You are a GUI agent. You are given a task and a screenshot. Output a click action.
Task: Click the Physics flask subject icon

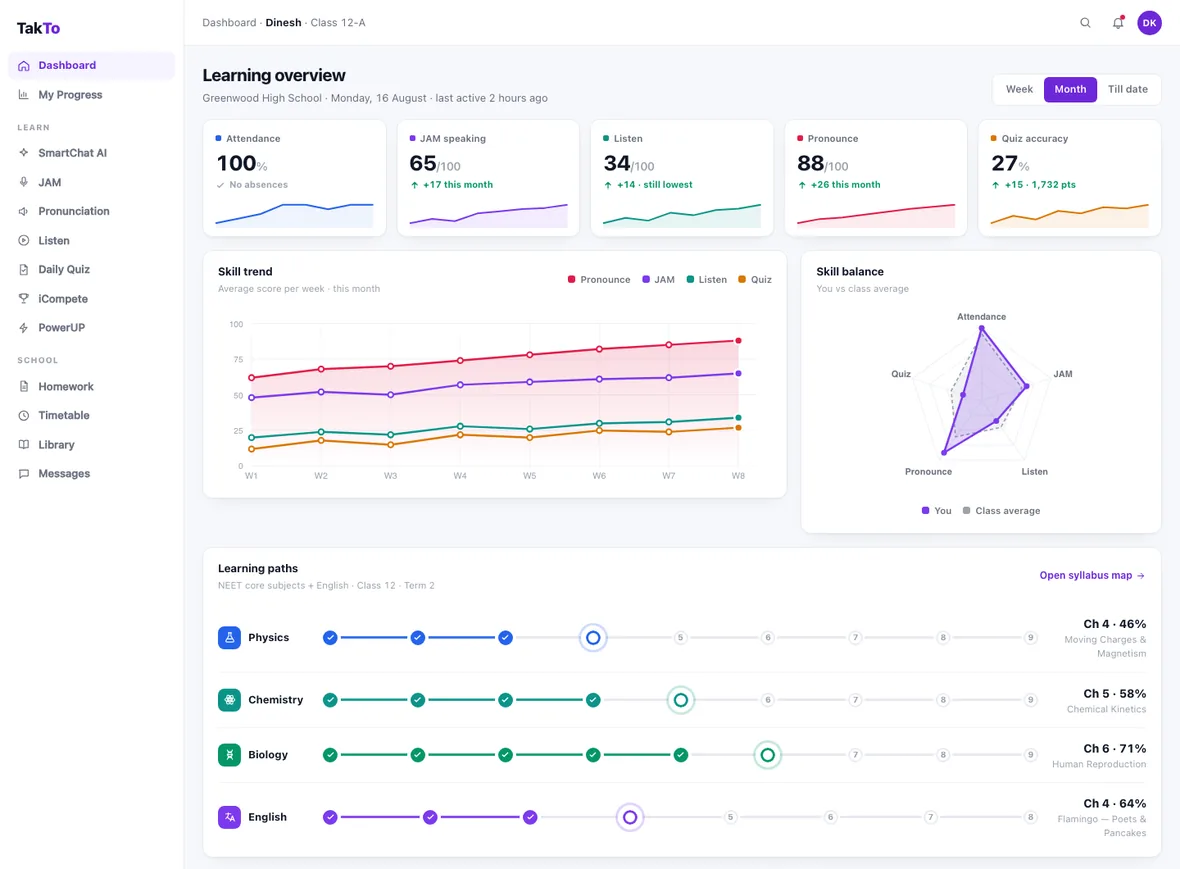[x=230, y=637]
